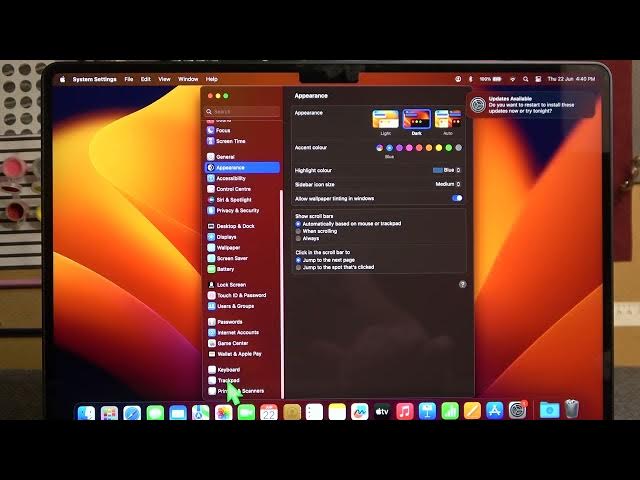640x480 pixels.
Task: Open the Help menu
Action: [211, 79]
